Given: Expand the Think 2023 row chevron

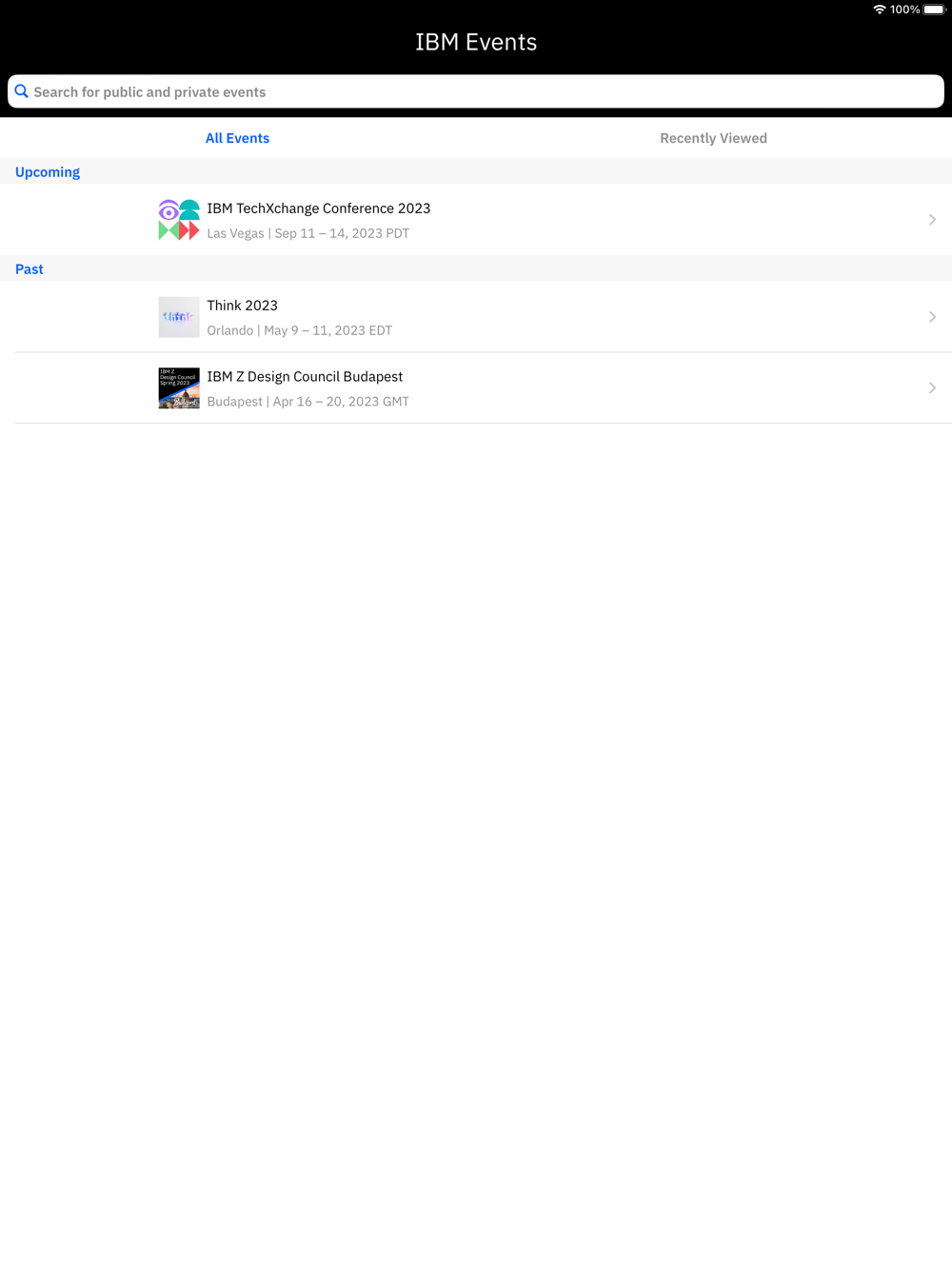Looking at the screenshot, I should click(932, 317).
